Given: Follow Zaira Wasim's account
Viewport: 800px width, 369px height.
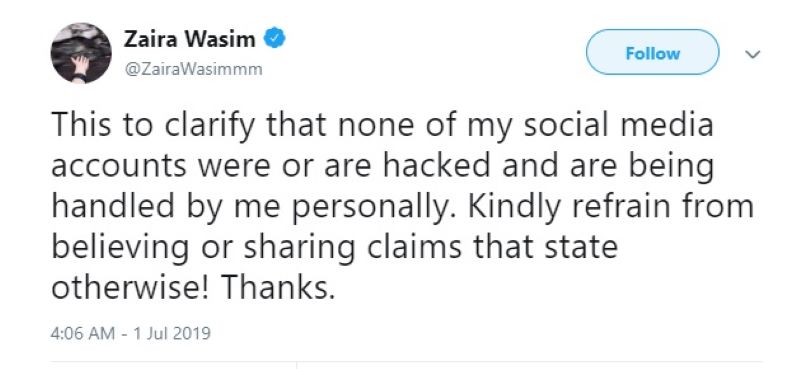Looking at the screenshot, I should click(653, 53).
